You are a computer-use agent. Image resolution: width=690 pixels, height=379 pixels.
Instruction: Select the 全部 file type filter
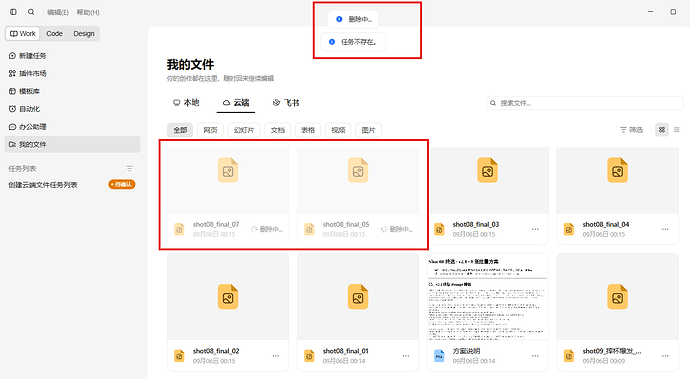(x=180, y=130)
